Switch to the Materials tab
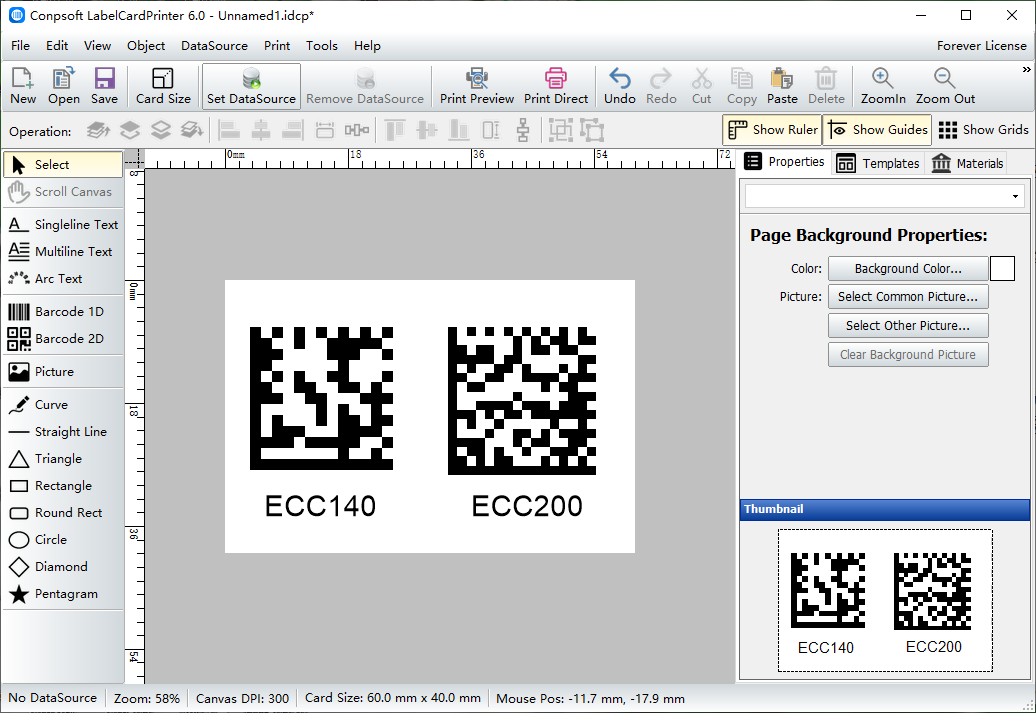The image size is (1036, 713). 967,163
